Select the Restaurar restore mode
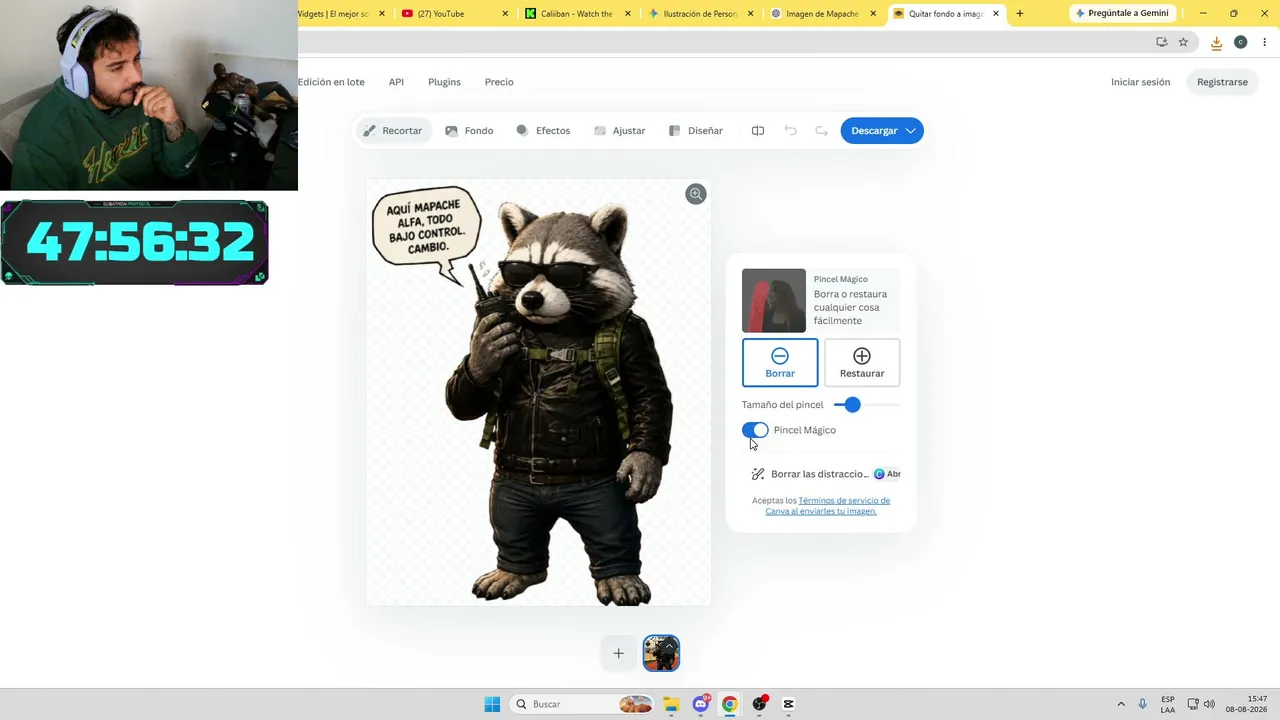Viewport: 1280px width, 720px height. pyautogui.click(x=862, y=362)
